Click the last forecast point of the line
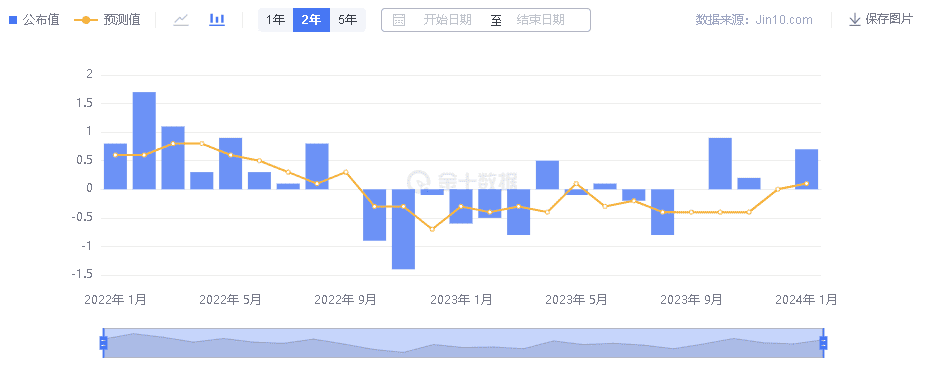Viewport: 925px width, 371px height. click(x=806, y=183)
